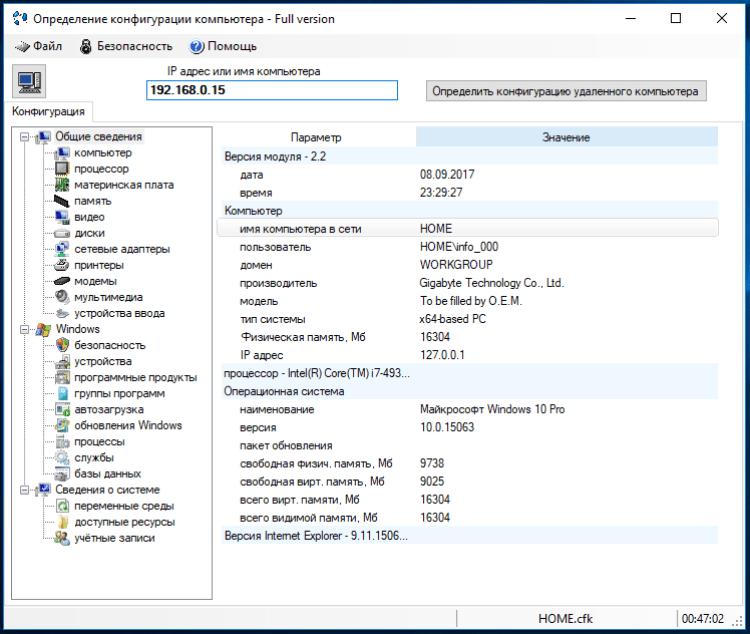
Task: Collapse the Windows tree branch
Action: click(22, 329)
